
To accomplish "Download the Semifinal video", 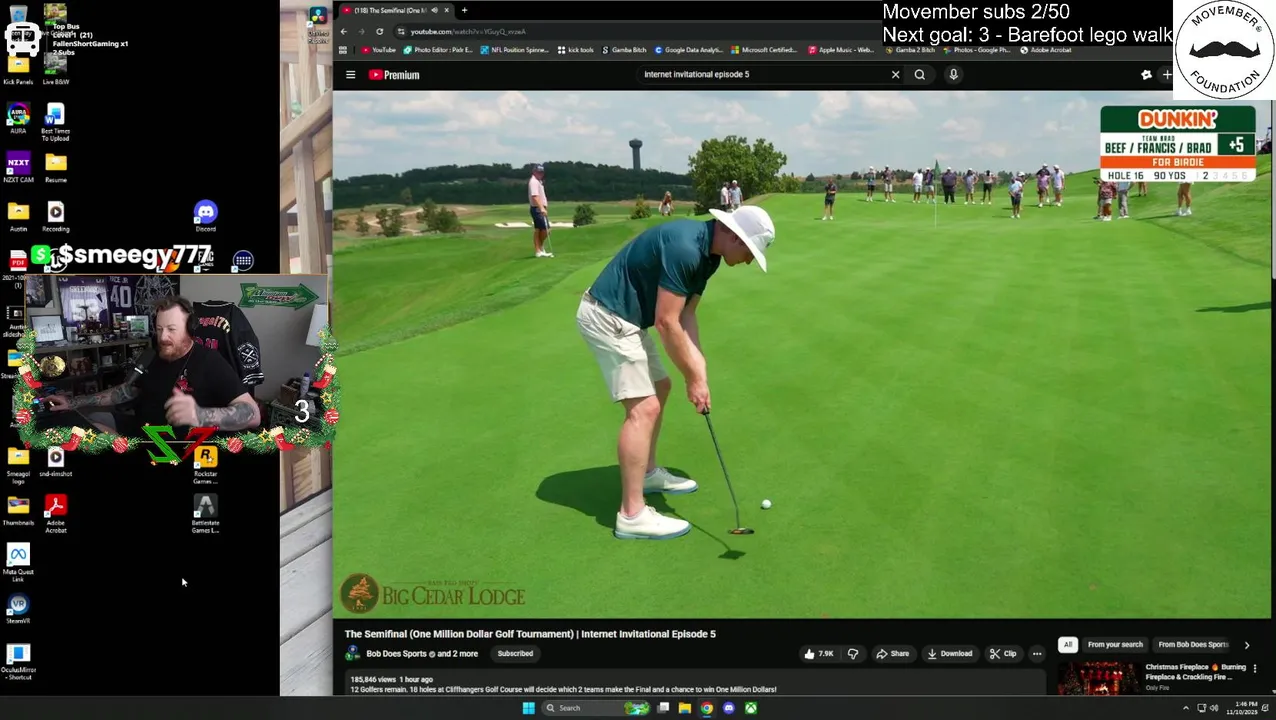I will 950,654.
